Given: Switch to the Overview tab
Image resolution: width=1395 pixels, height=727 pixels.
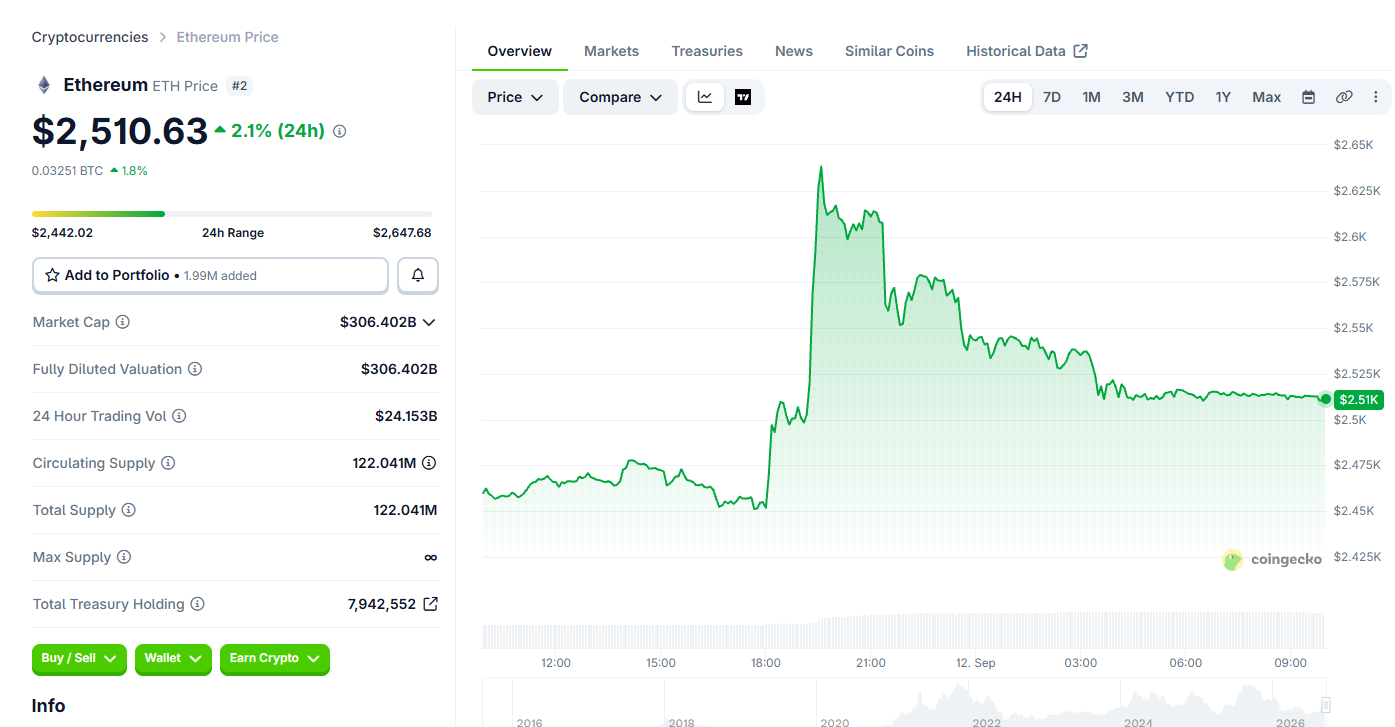Looking at the screenshot, I should pyautogui.click(x=520, y=51).
